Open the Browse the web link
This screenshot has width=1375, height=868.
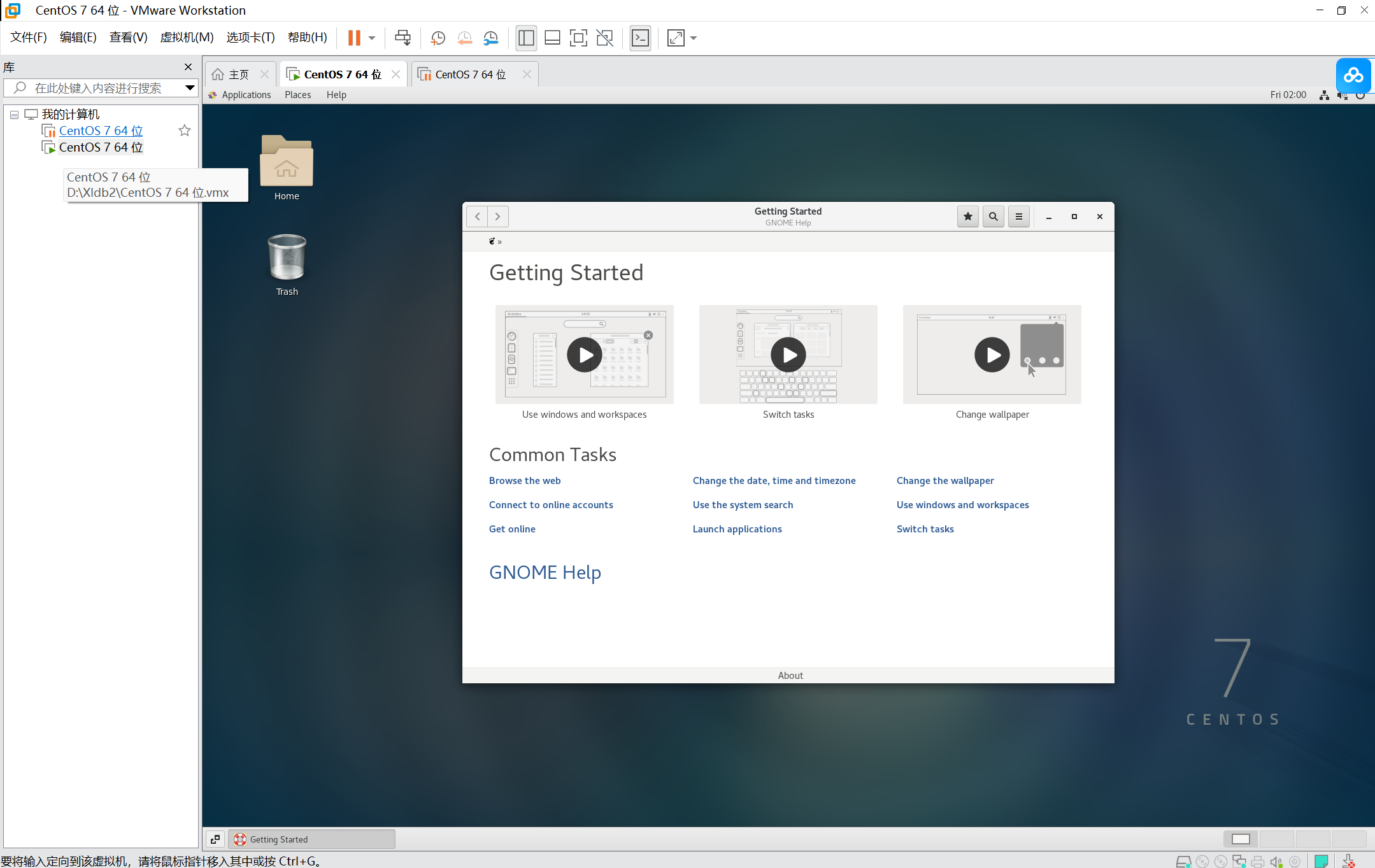[524, 481]
